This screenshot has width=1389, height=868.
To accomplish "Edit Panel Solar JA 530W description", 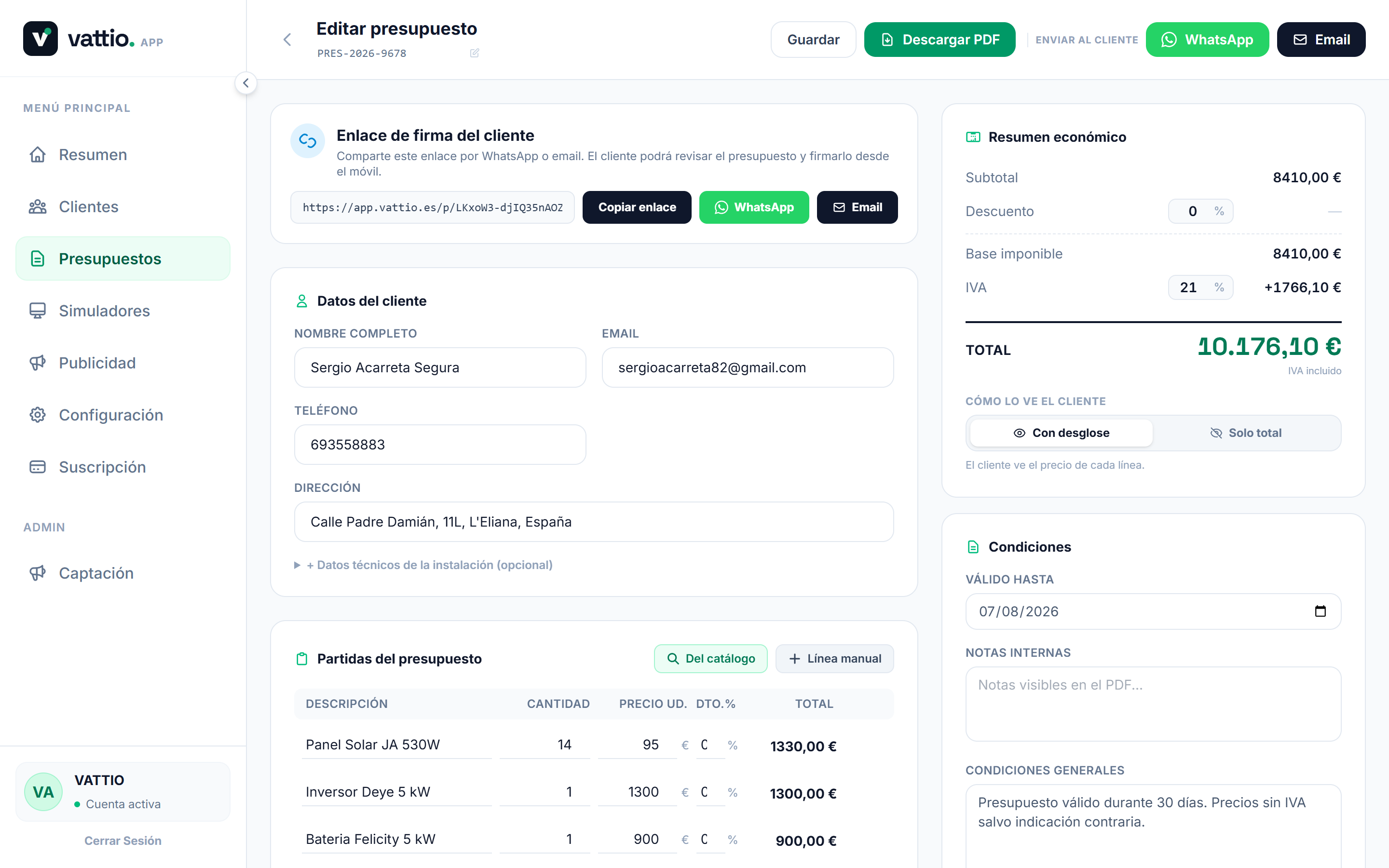I will pyautogui.click(x=396, y=745).
